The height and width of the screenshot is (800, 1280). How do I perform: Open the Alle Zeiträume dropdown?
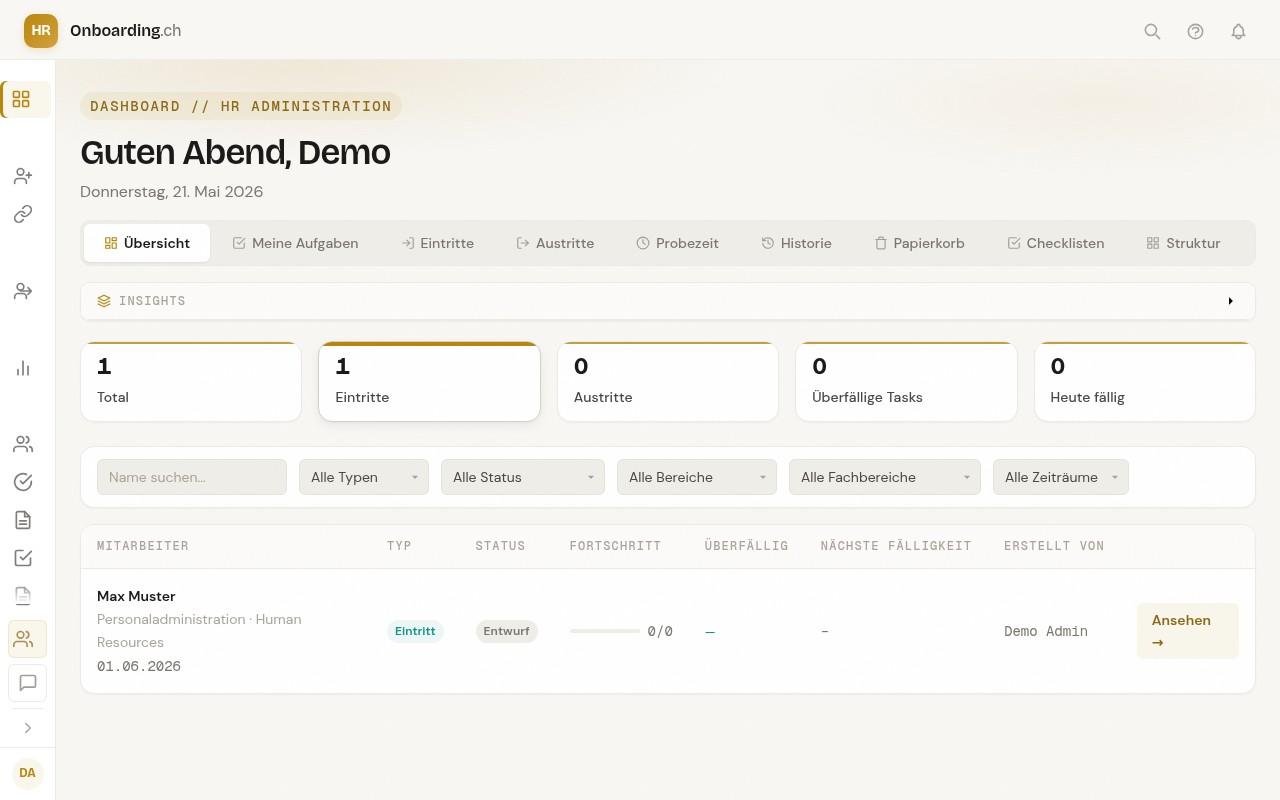pos(1061,477)
